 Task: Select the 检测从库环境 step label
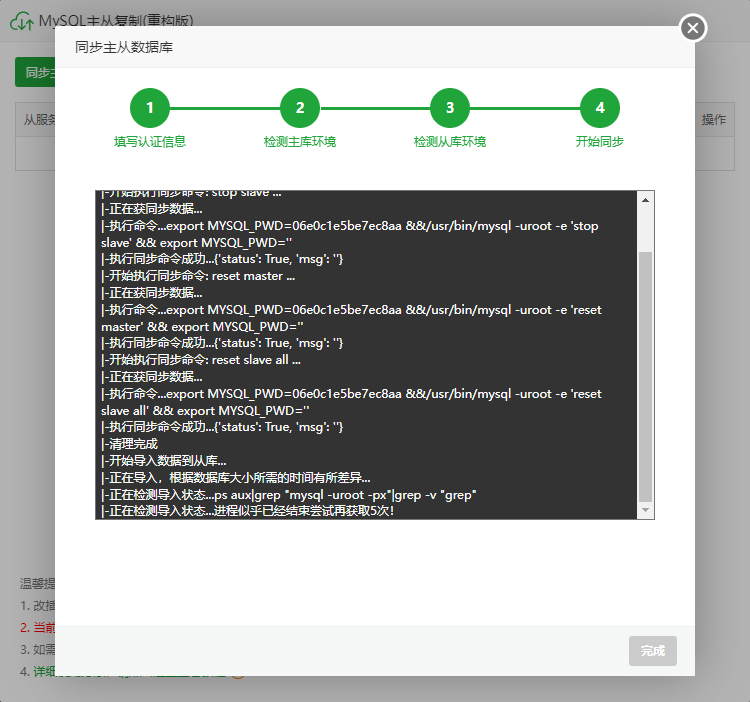tap(450, 142)
